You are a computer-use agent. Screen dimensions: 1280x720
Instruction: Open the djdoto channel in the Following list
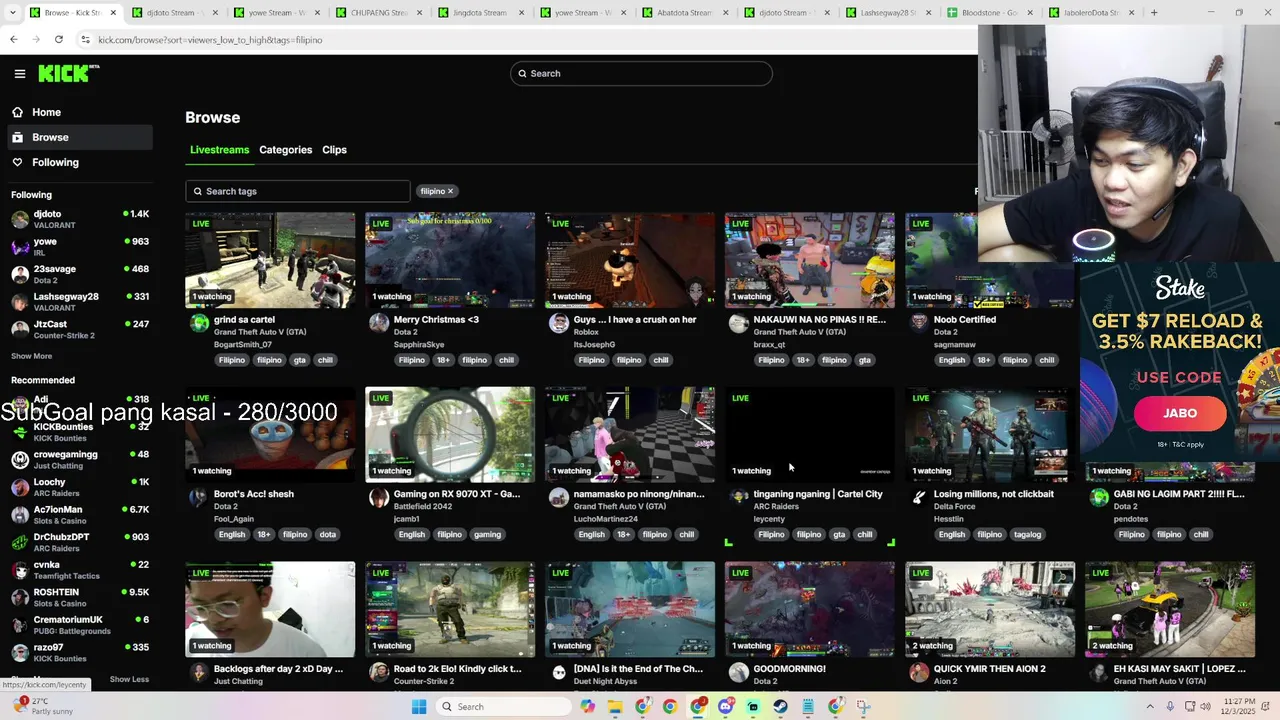tap(78, 219)
